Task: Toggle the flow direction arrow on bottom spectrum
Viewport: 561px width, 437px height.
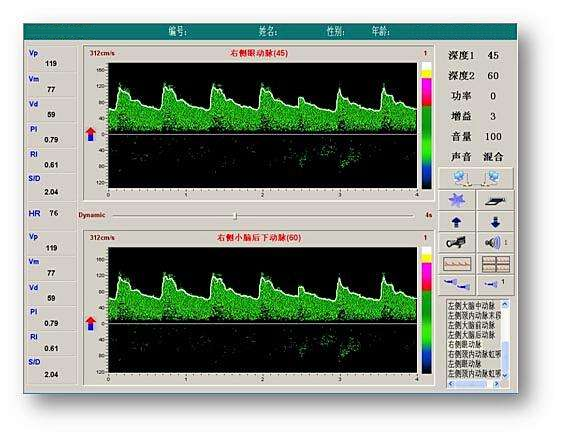Action: coord(91,323)
